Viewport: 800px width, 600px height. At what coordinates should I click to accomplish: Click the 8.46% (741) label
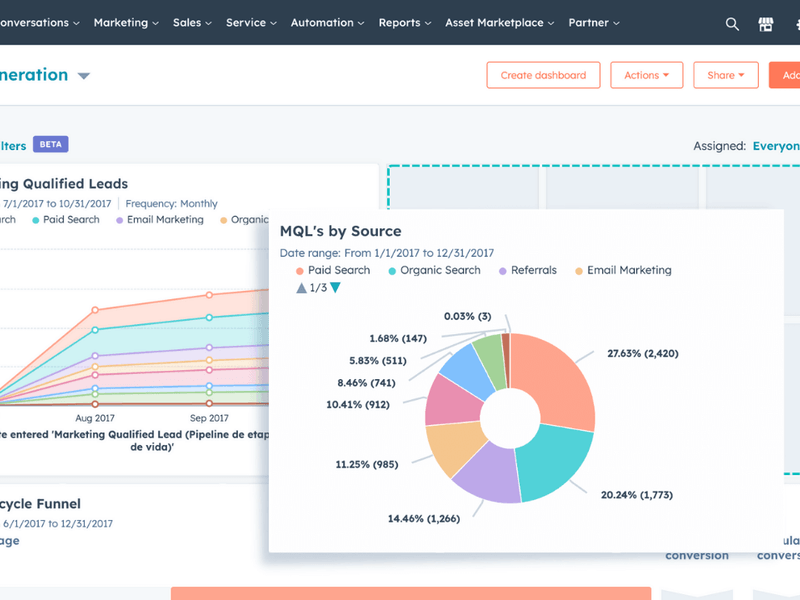click(x=366, y=383)
